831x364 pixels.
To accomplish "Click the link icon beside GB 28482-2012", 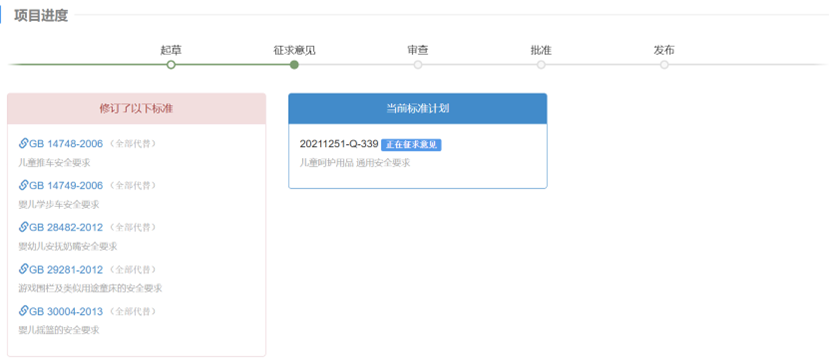I will pyautogui.click(x=23, y=227).
